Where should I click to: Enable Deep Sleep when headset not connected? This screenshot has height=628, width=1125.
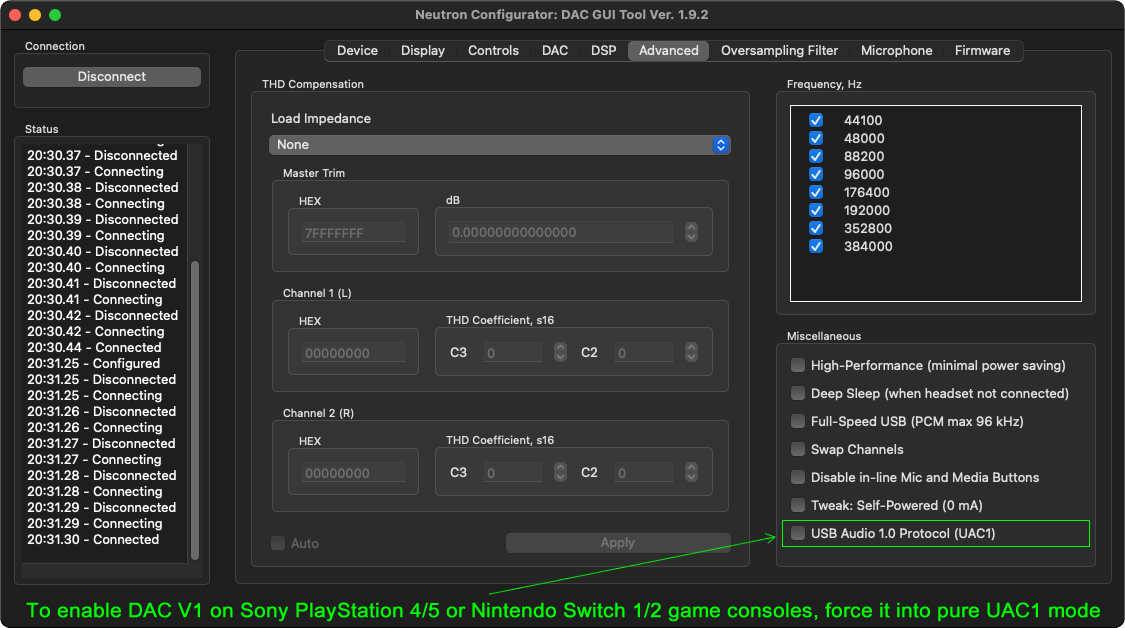[798, 393]
